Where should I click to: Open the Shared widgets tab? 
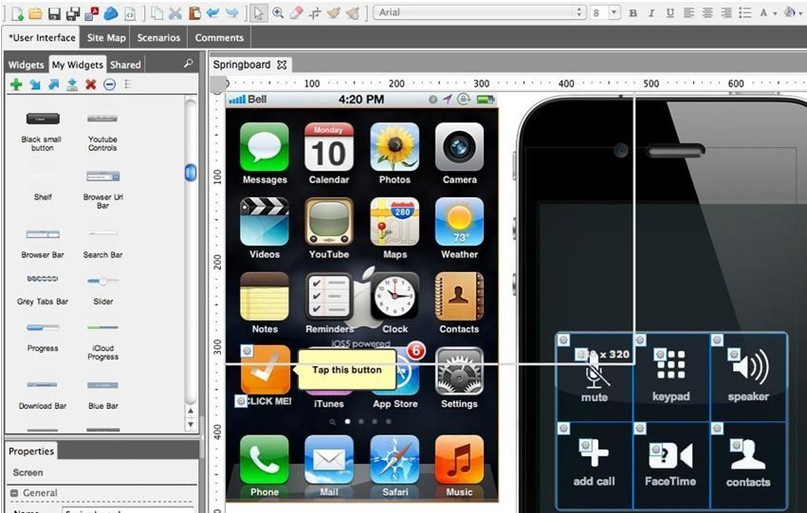[x=126, y=65]
